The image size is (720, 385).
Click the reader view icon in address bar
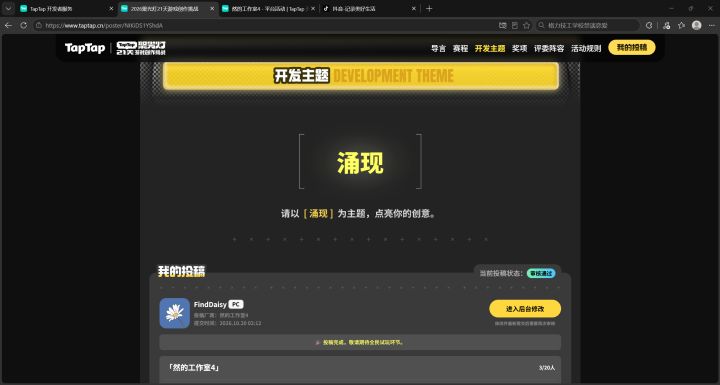515,25
